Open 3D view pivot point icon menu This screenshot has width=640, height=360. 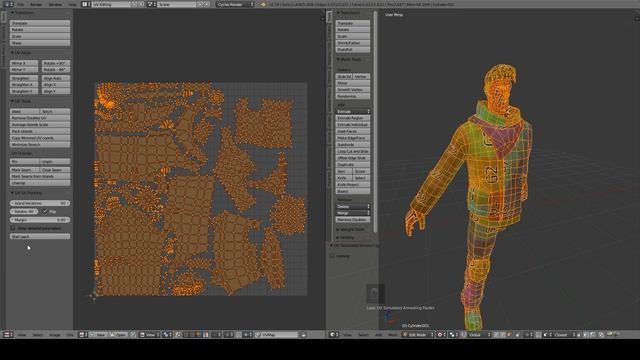pyautogui.click(x=453, y=335)
